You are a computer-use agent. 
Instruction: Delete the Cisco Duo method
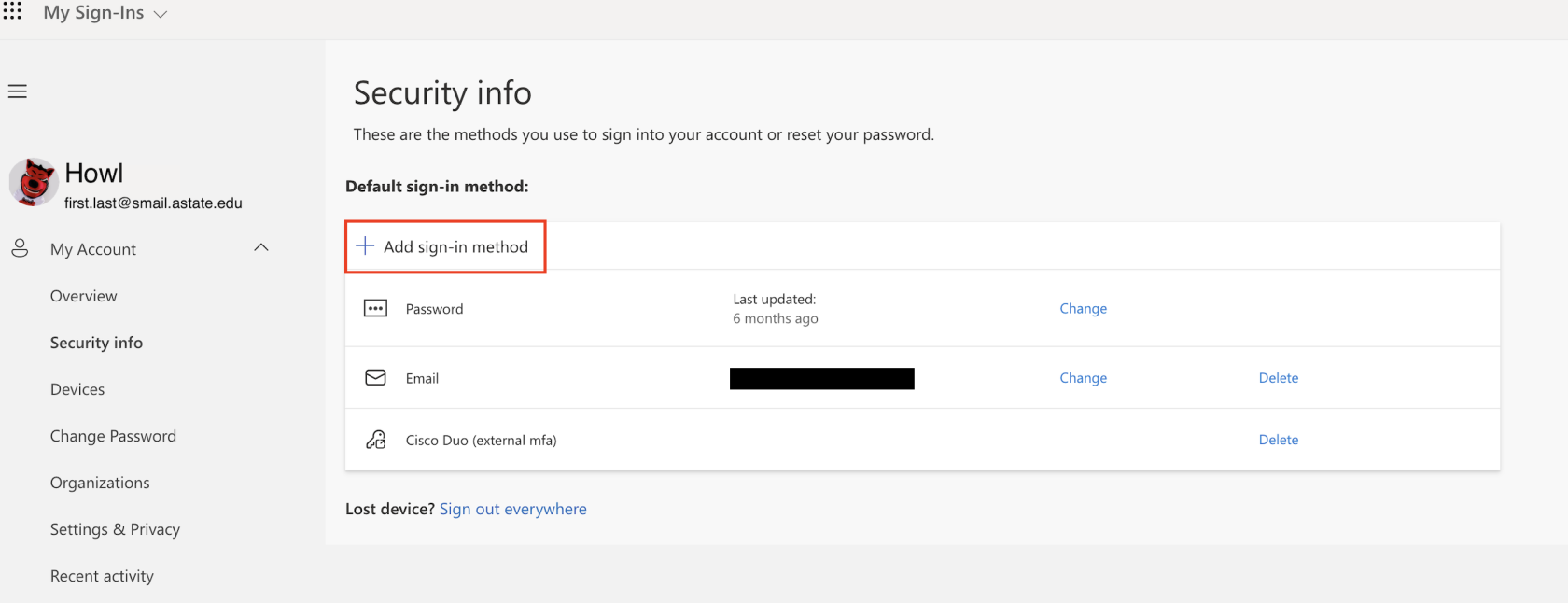[1279, 440]
